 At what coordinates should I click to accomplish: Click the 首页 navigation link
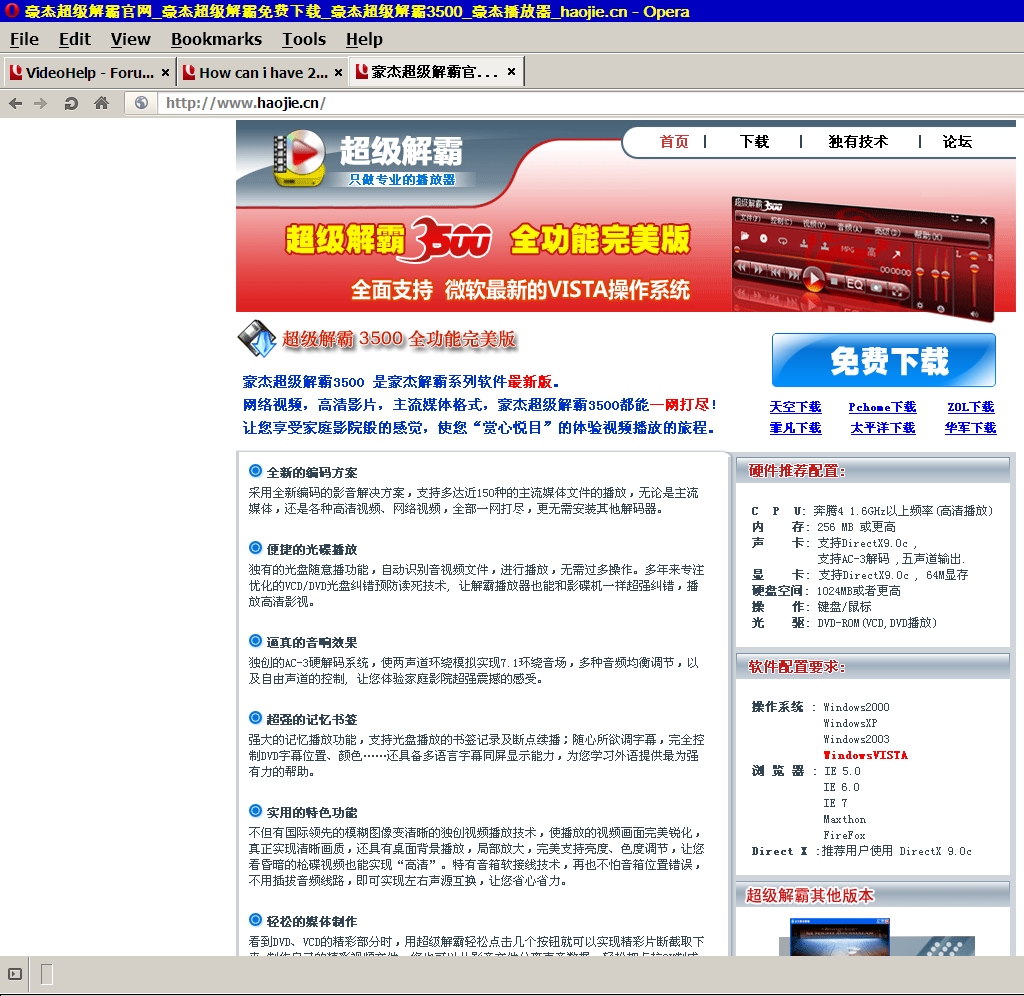point(675,142)
